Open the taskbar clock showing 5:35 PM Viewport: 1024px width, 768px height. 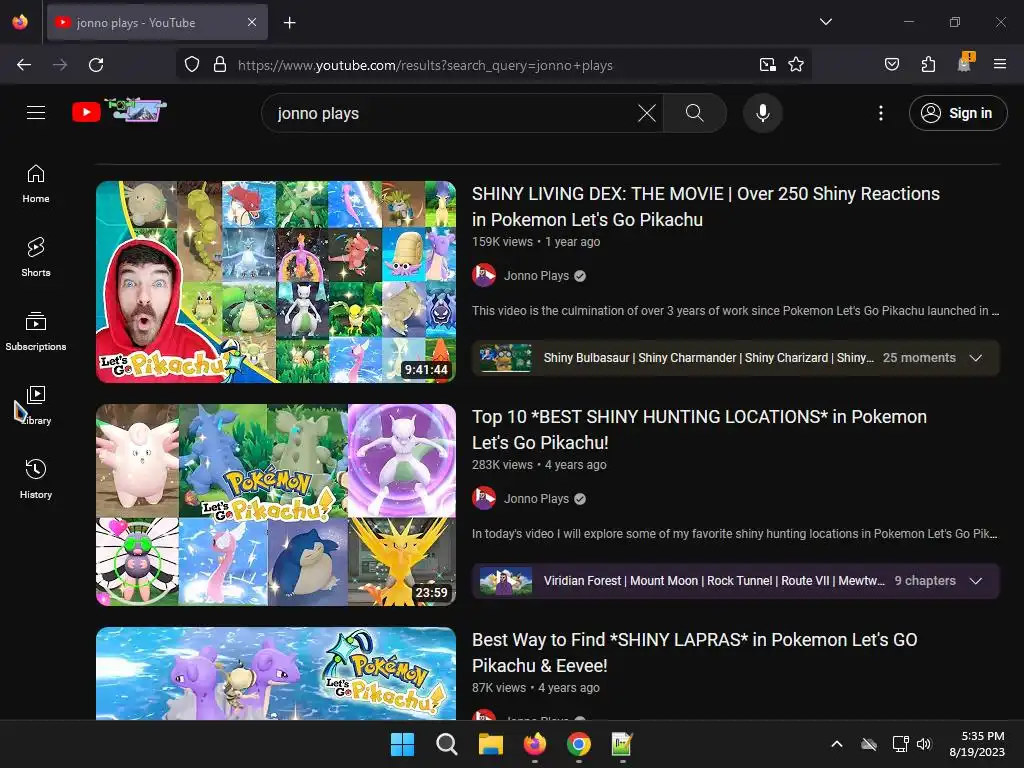[977, 744]
